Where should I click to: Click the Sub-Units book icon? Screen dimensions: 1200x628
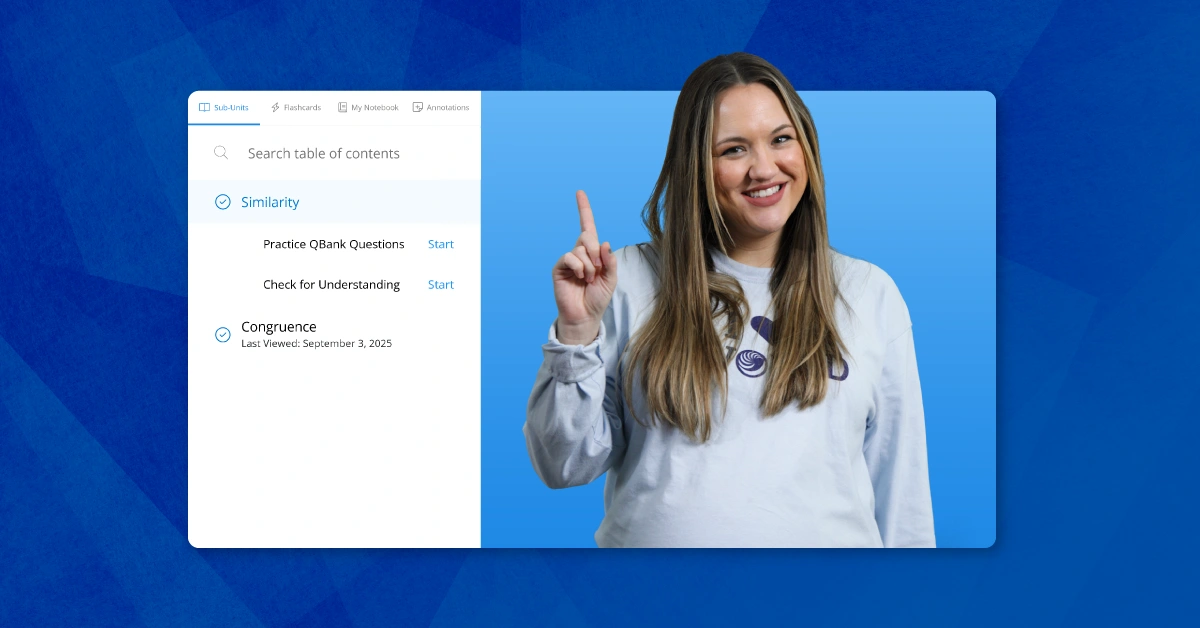[204, 108]
